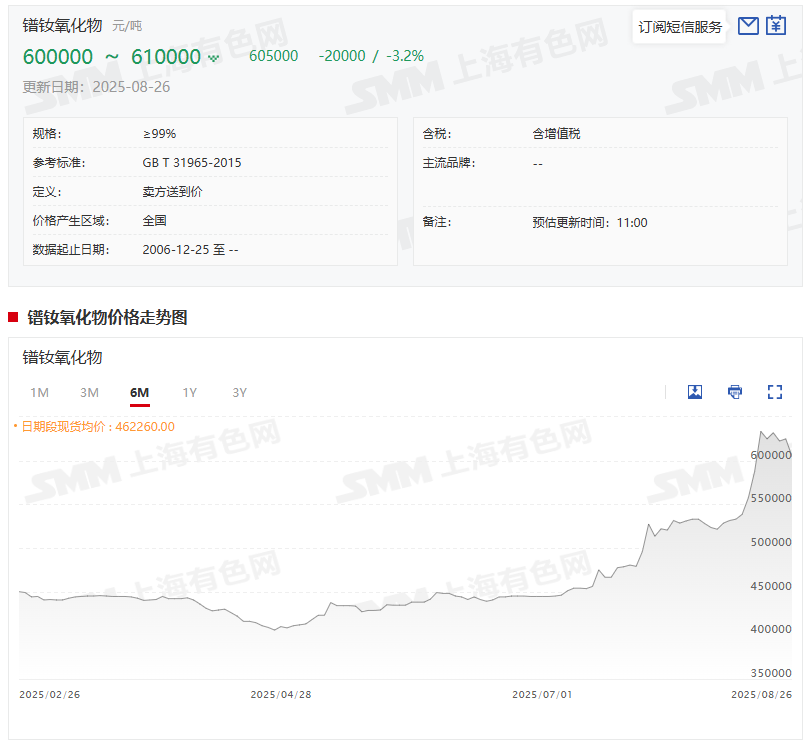Expand the chart to fullscreen

tap(774, 392)
